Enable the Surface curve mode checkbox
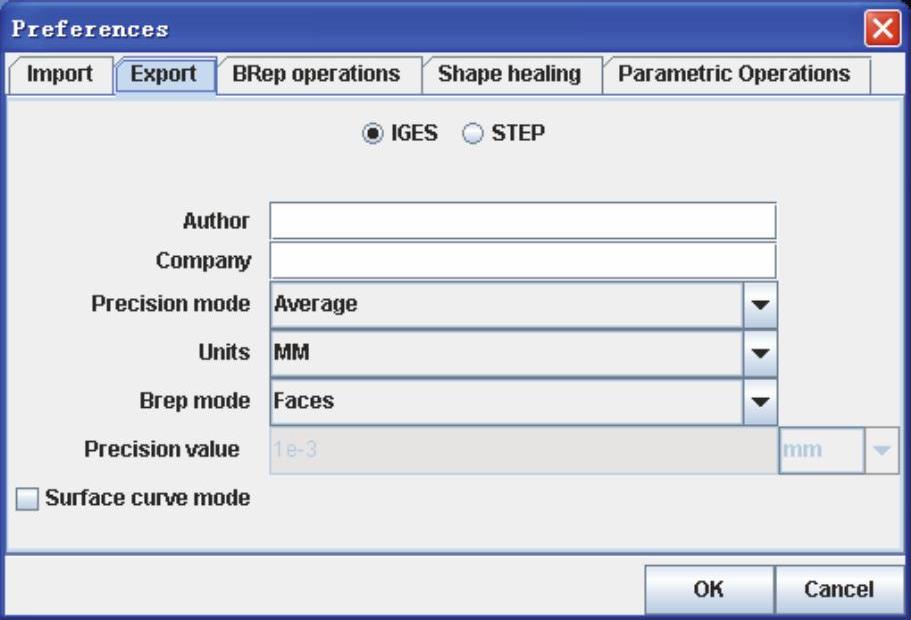 pos(28,499)
